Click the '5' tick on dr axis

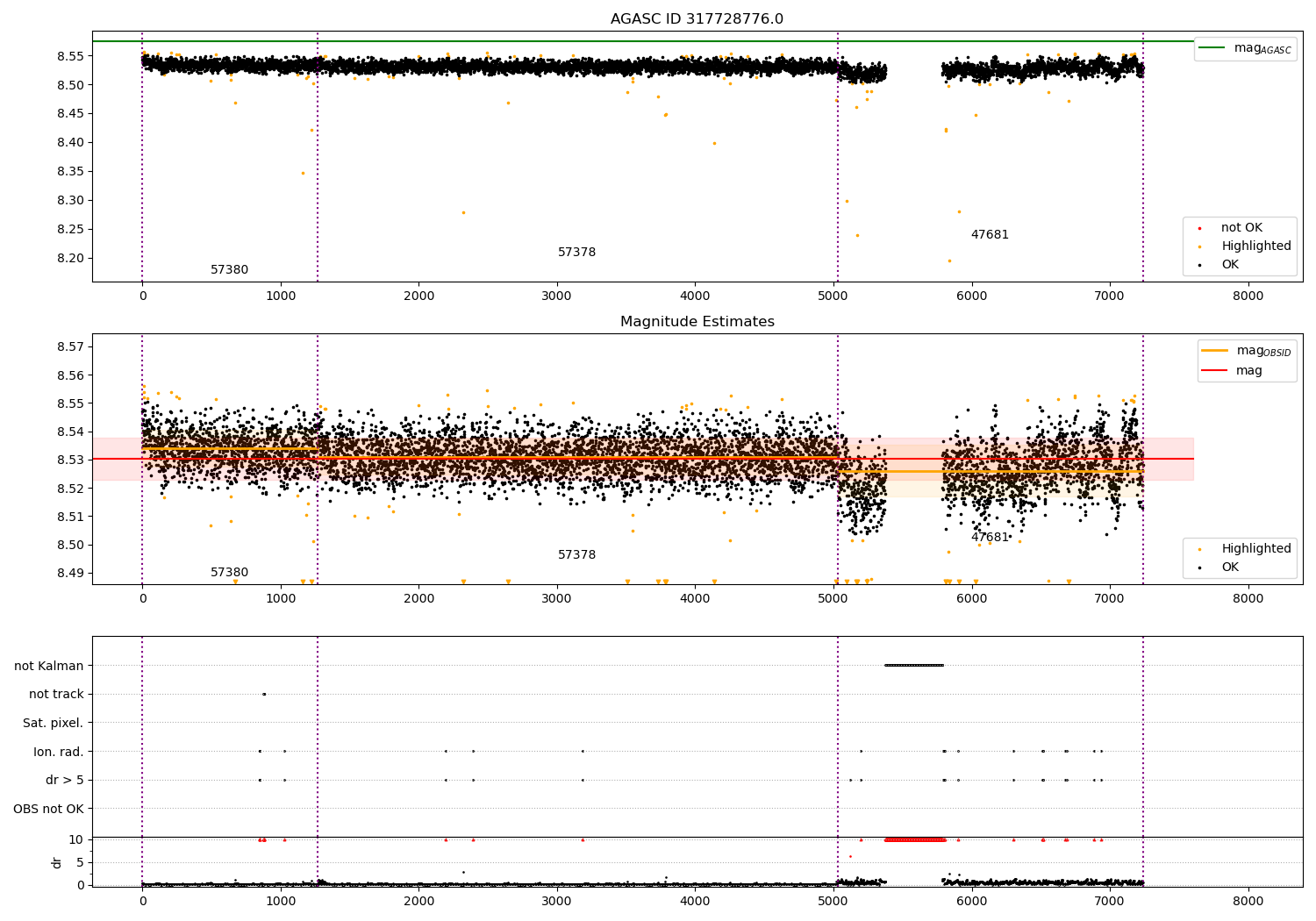coord(80,863)
